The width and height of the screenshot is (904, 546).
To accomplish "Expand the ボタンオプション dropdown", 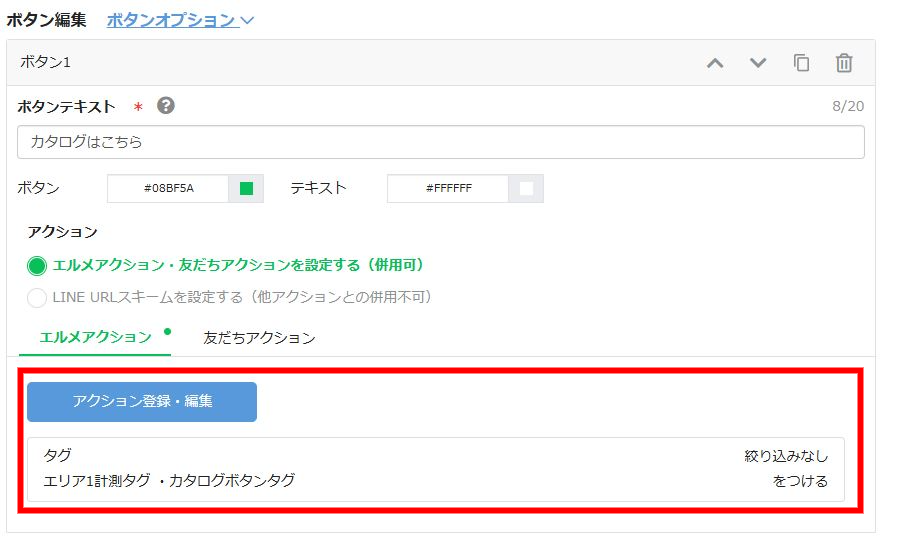I will pyautogui.click(x=180, y=20).
